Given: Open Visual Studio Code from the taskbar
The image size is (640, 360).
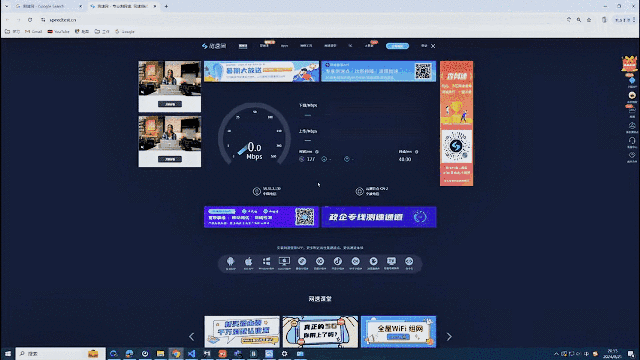Looking at the screenshot, I should click(x=191, y=354).
